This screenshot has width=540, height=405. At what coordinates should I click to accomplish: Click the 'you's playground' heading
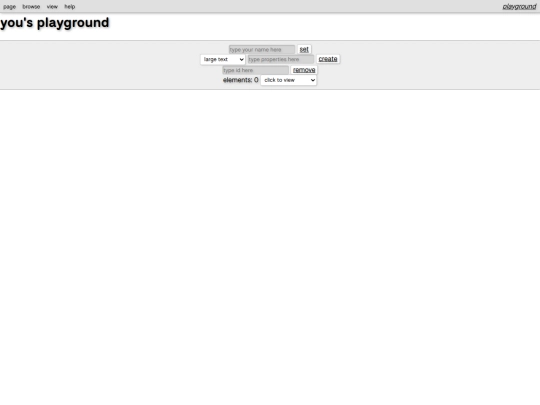pyautogui.click(x=55, y=23)
